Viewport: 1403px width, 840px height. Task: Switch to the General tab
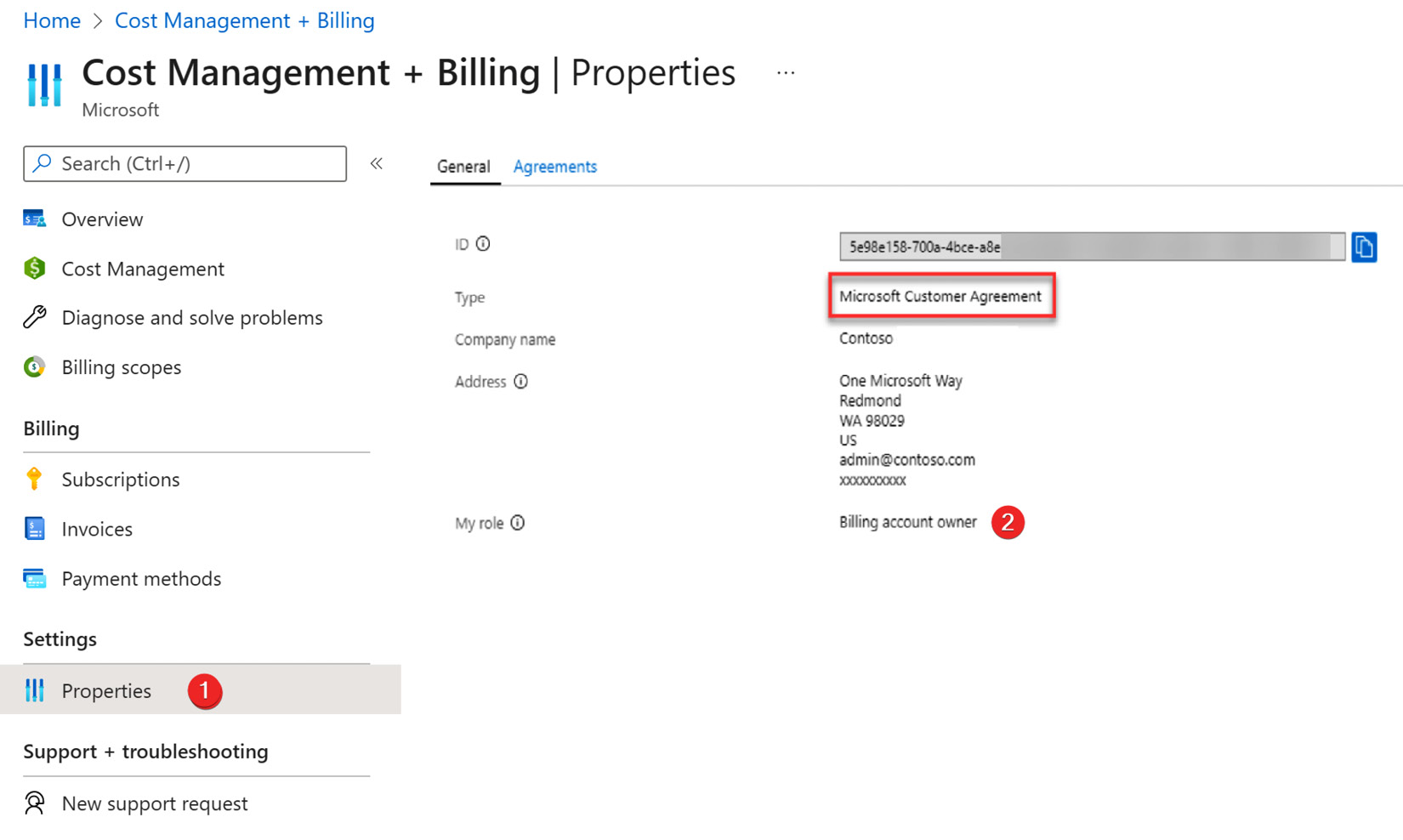click(x=463, y=167)
